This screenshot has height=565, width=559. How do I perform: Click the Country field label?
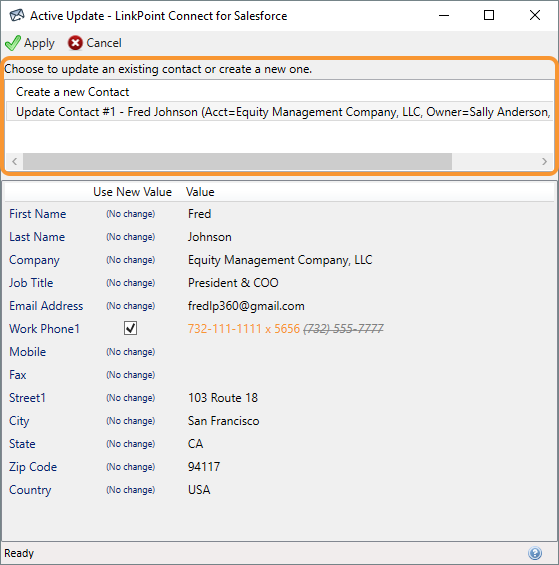30,490
